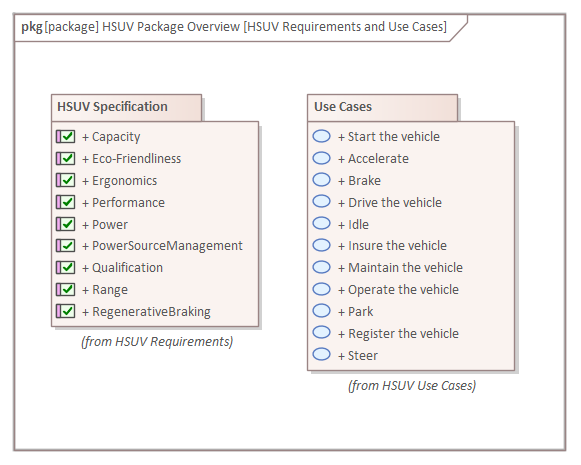Click the Capacity requirement checkmark icon
Image resolution: width=581 pixels, height=465 pixels.
tap(66, 136)
